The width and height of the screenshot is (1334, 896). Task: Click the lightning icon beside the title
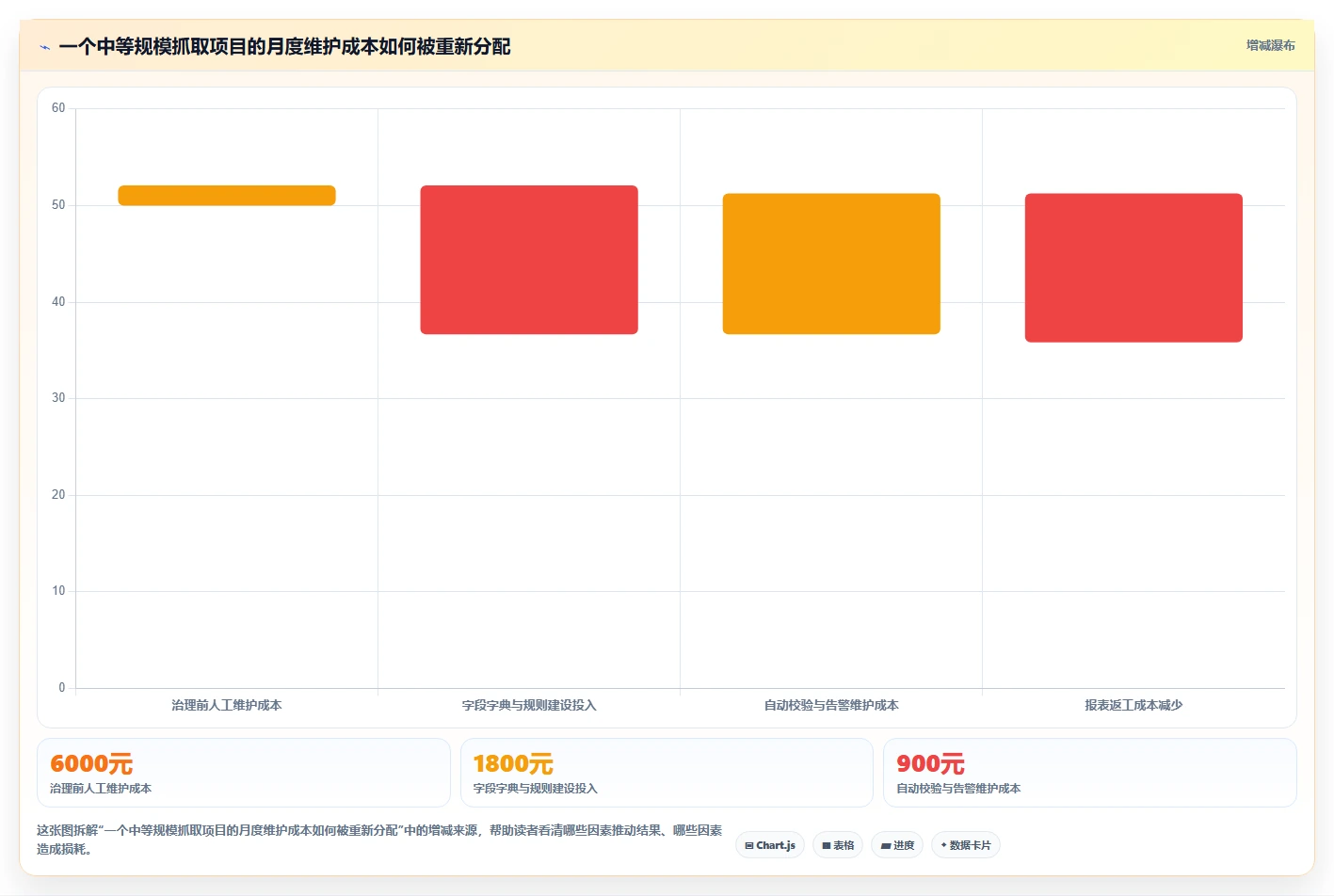click(44, 47)
